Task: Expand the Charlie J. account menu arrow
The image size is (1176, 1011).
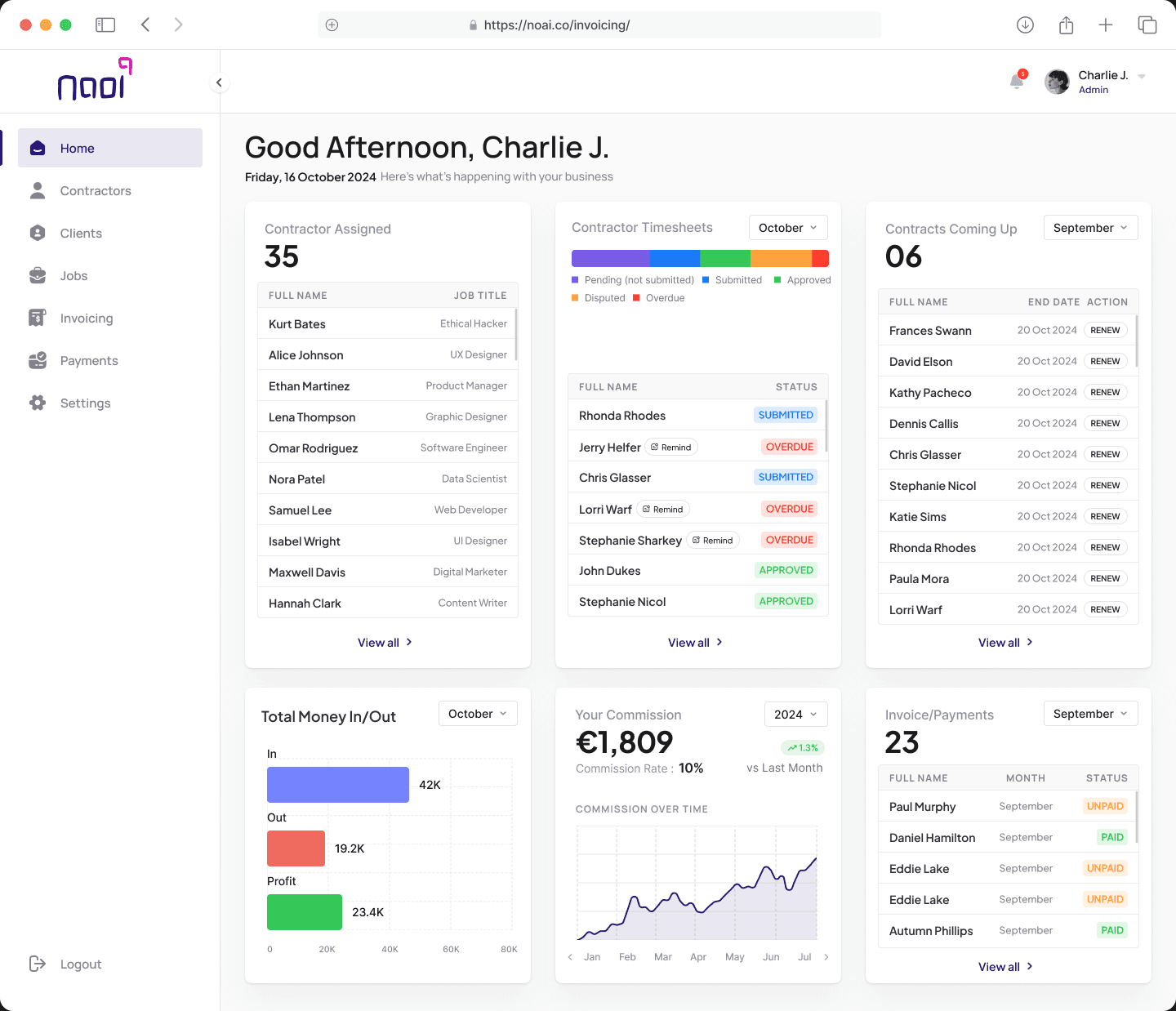Action: pyautogui.click(x=1142, y=77)
